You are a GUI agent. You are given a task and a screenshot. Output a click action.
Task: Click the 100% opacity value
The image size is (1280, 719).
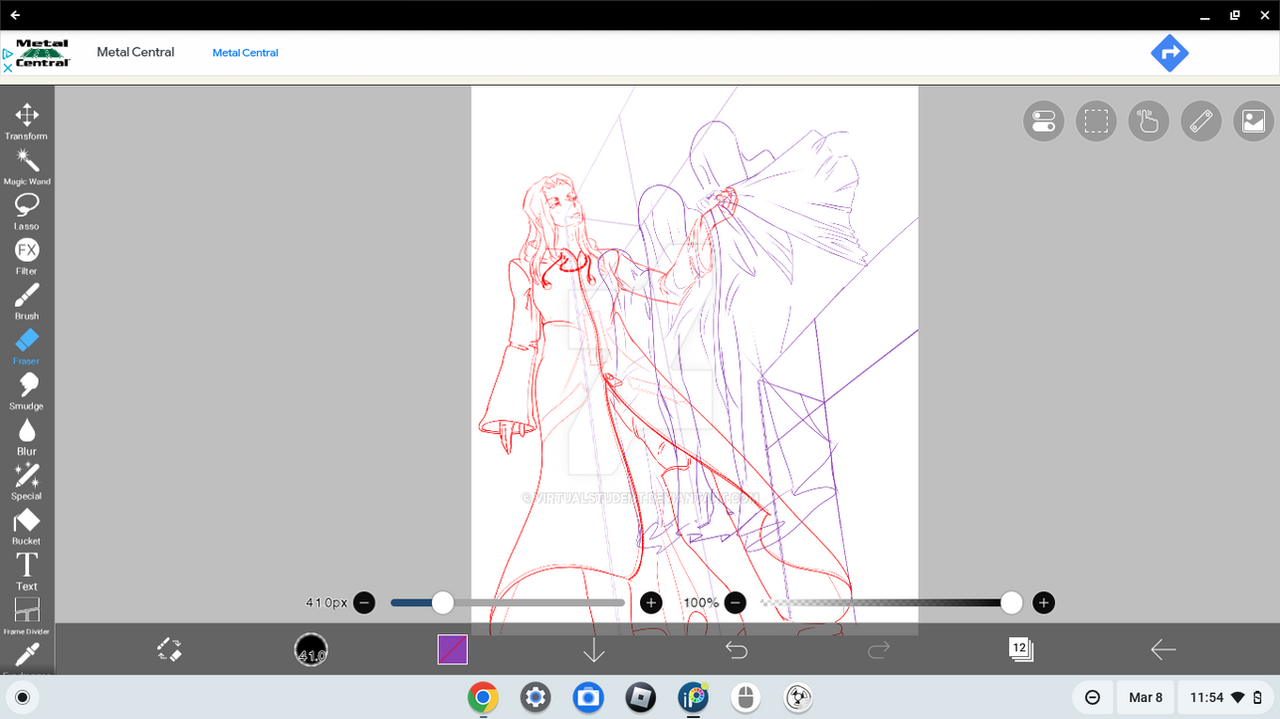coord(701,603)
